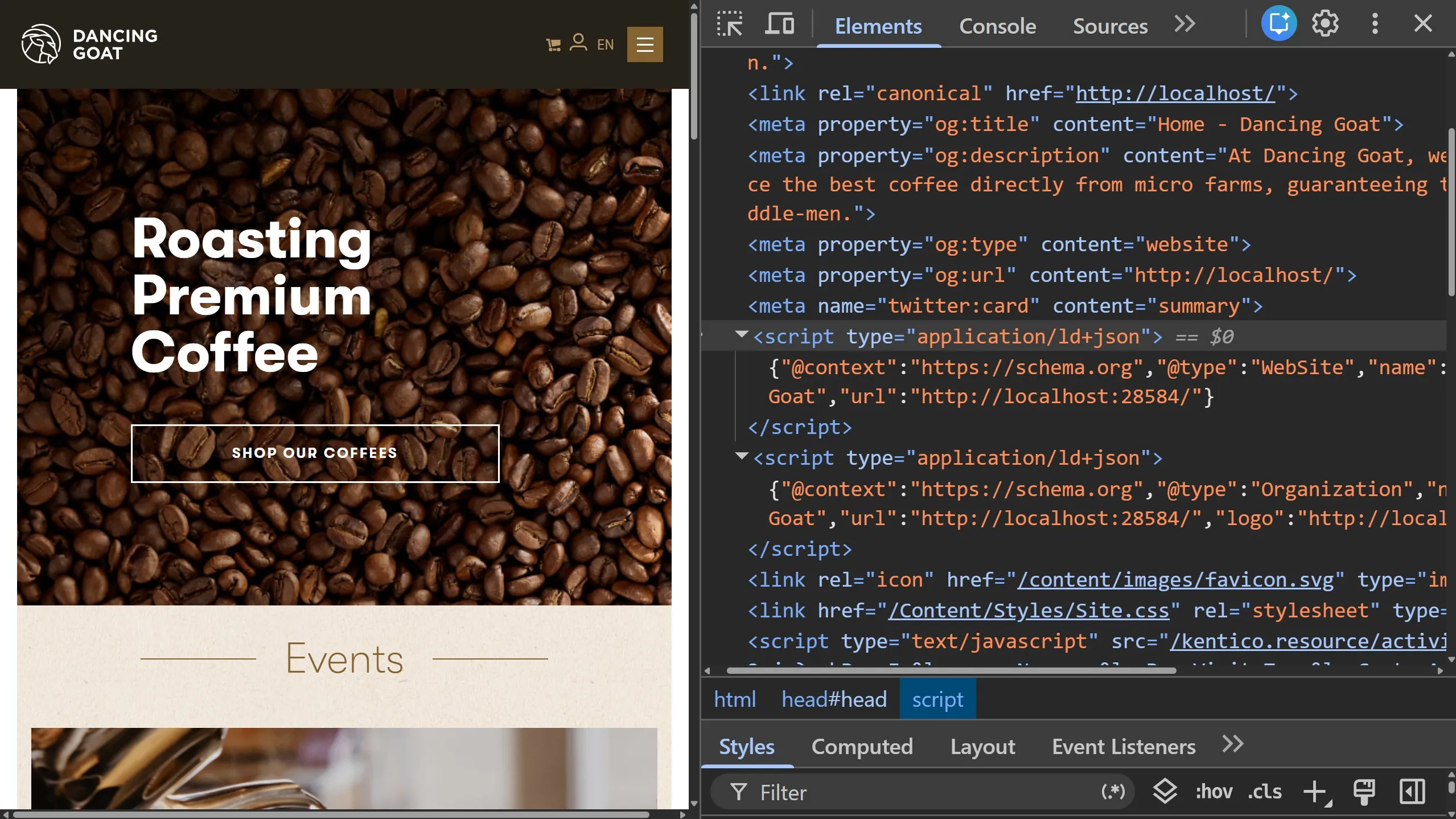Collapse the Organization ld+json script node
Screen dimensions: 1456x819
tap(741, 456)
